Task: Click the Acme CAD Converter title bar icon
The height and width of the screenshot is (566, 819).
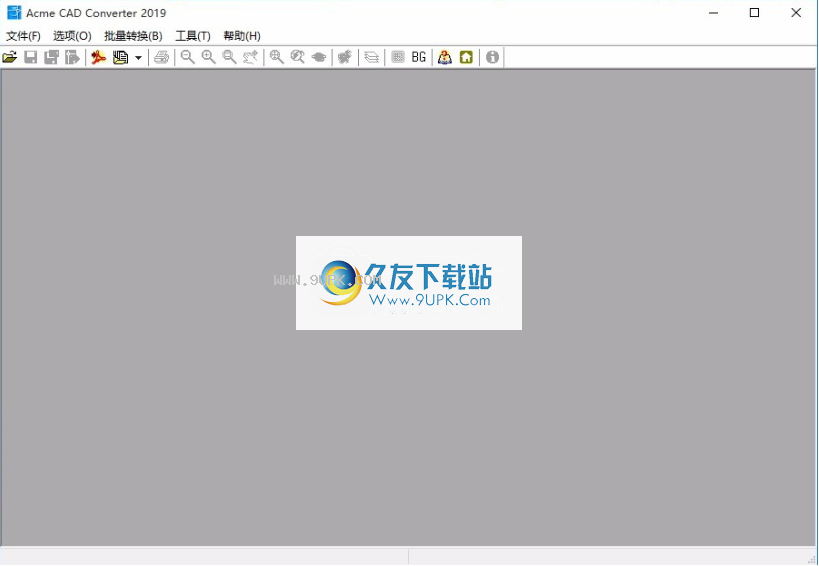Action: point(14,13)
